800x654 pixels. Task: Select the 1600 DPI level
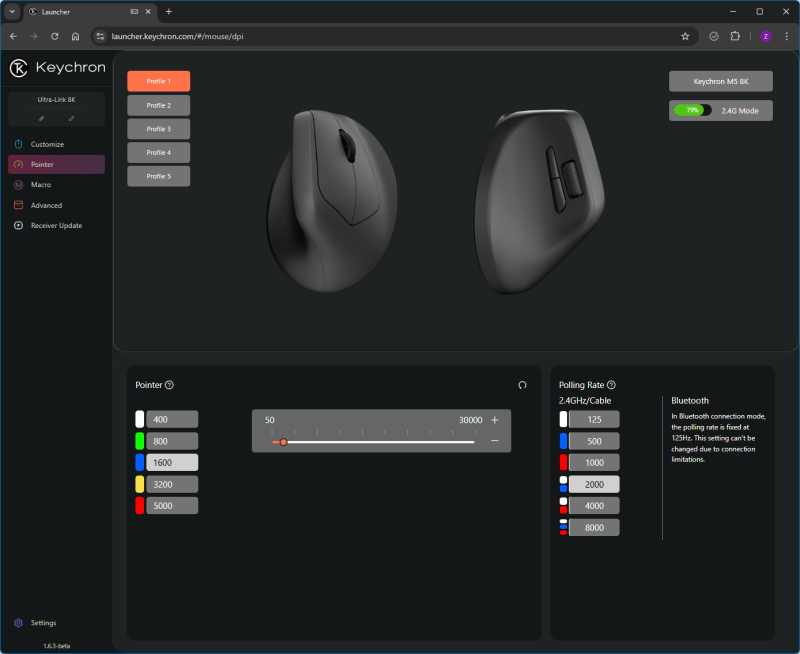172,463
